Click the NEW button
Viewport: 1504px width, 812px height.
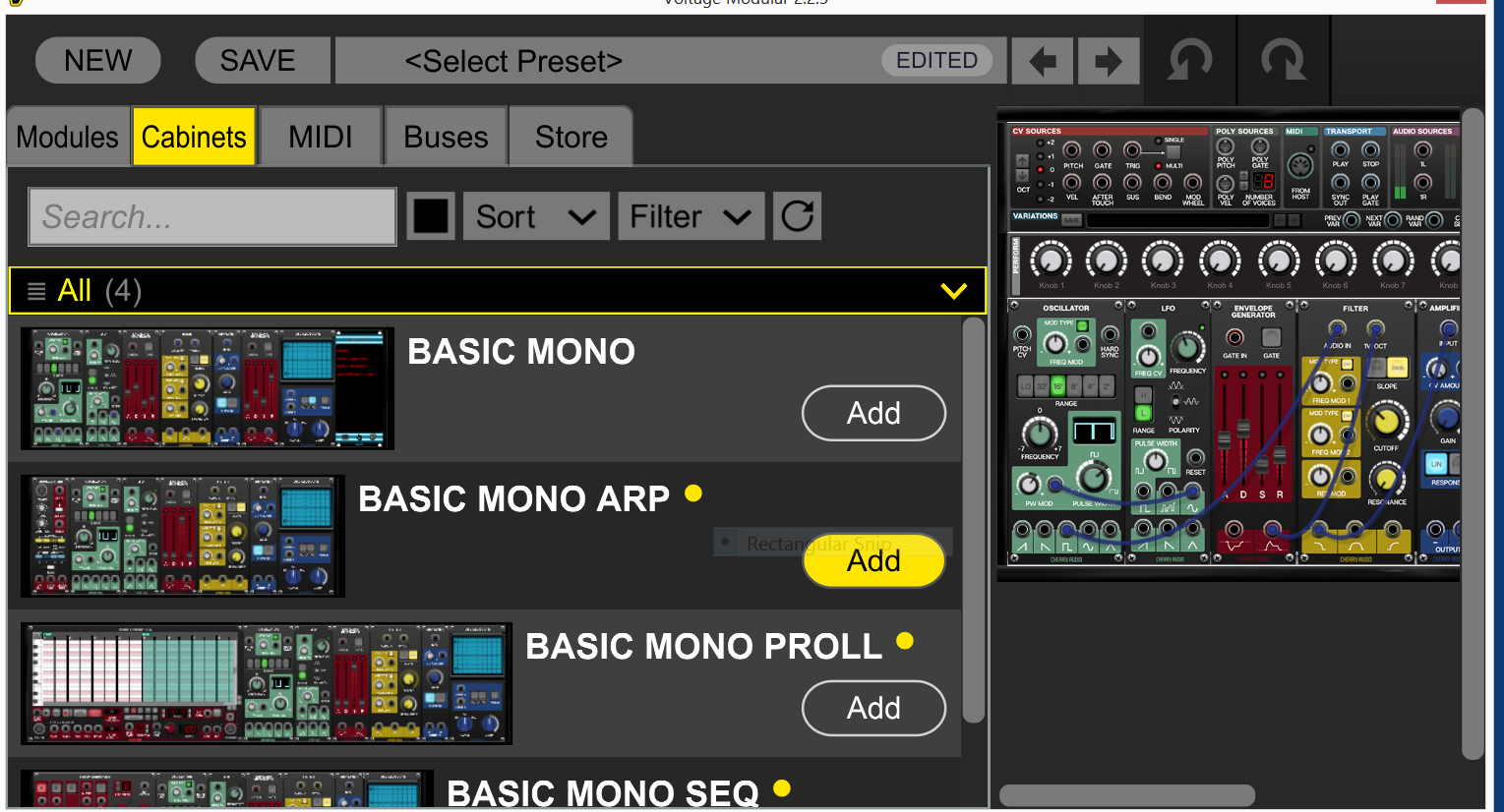point(97,61)
